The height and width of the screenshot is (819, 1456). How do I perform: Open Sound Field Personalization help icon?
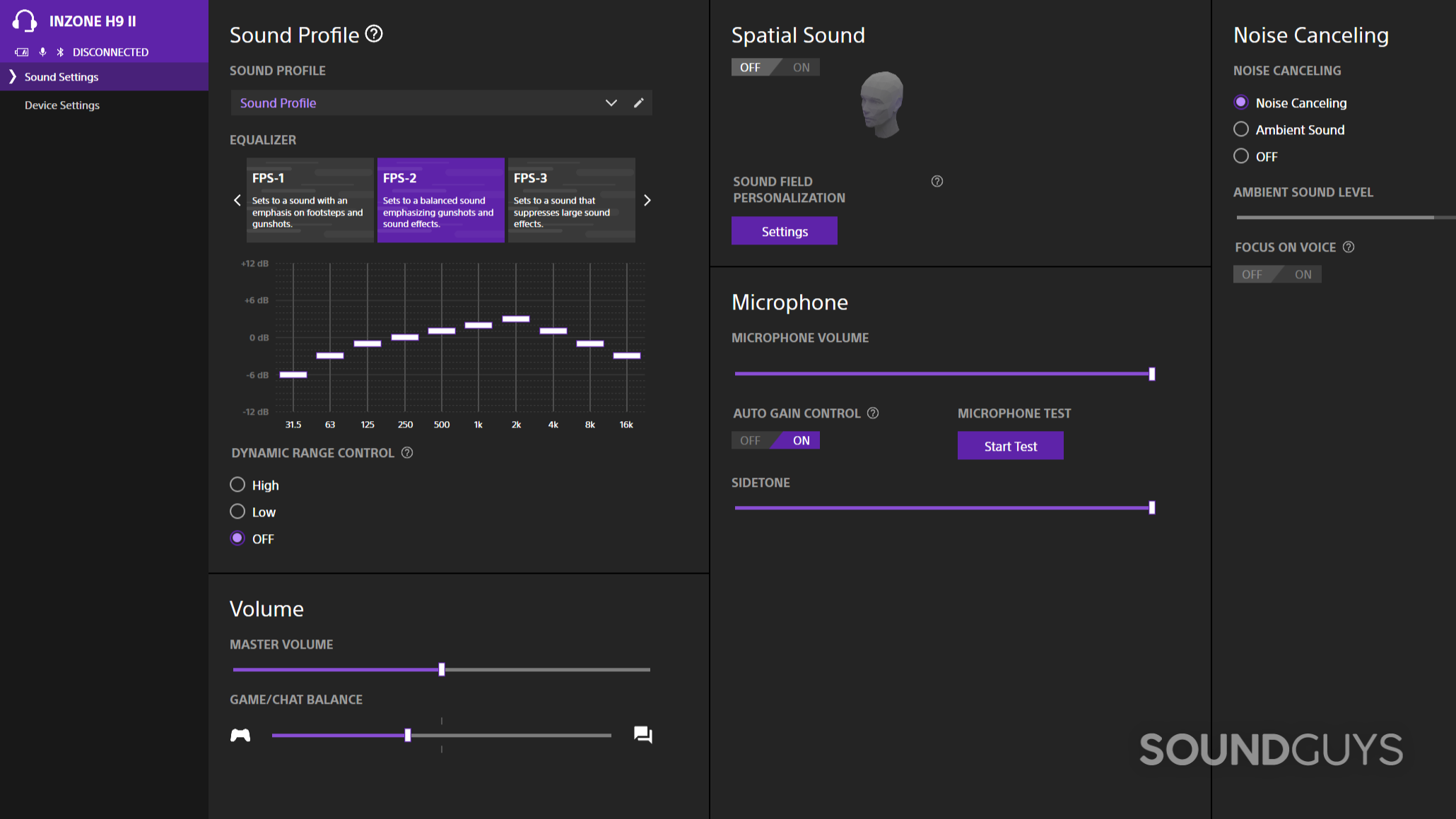937,182
